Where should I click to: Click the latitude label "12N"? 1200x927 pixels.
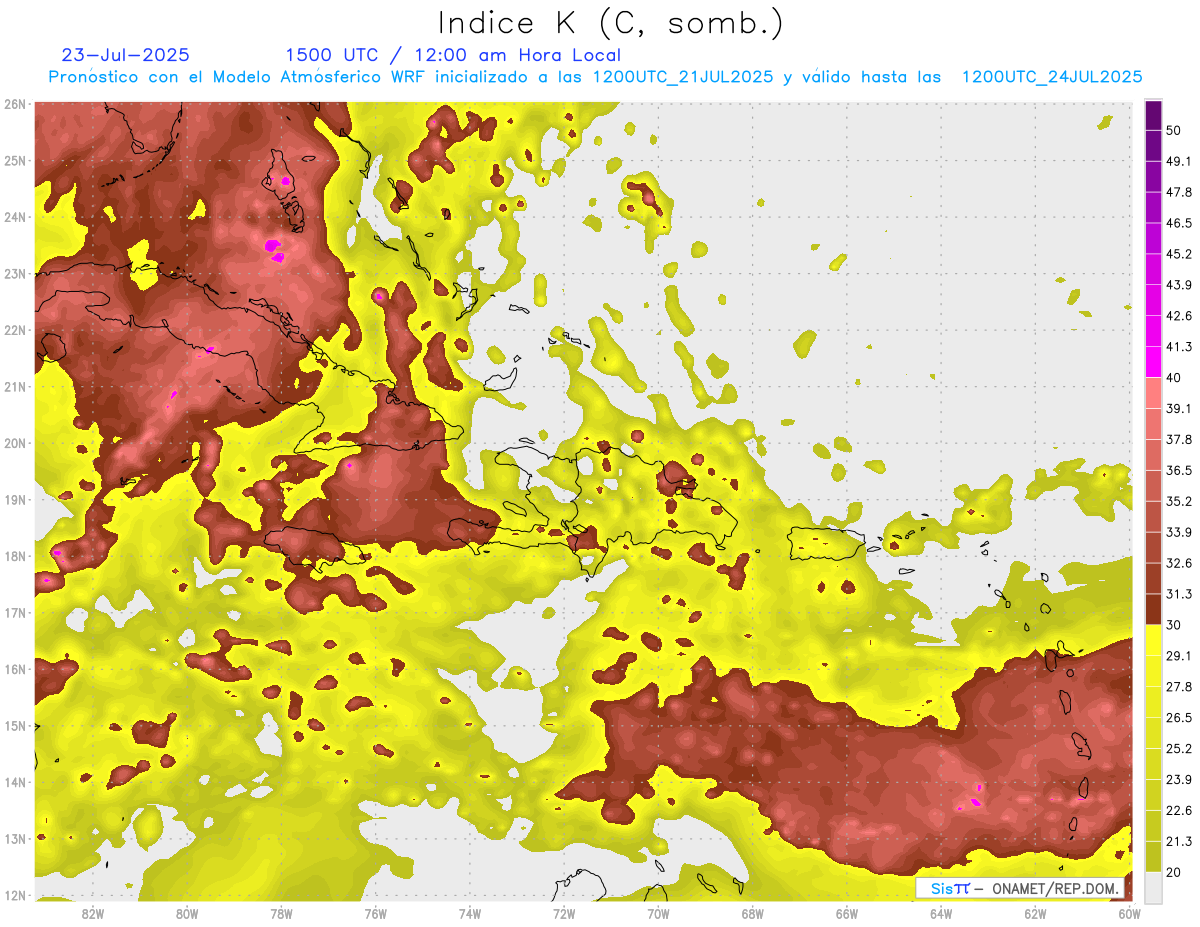pos(14,895)
